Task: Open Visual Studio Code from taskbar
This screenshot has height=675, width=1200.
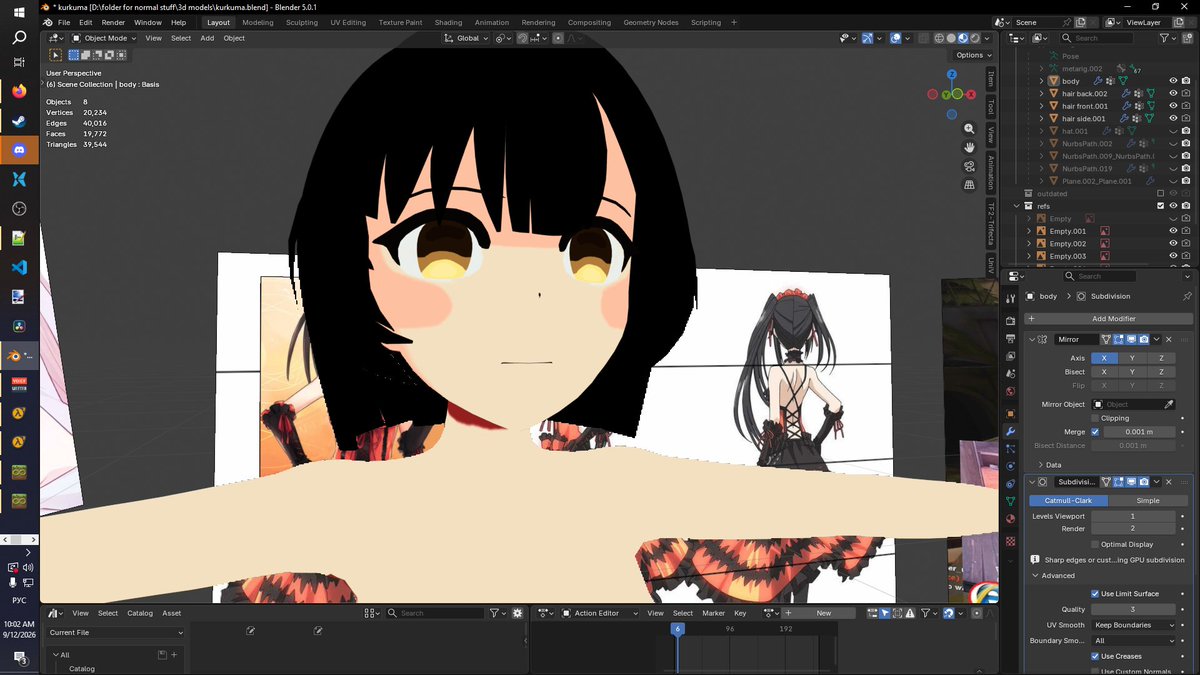Action: (18, 267)
